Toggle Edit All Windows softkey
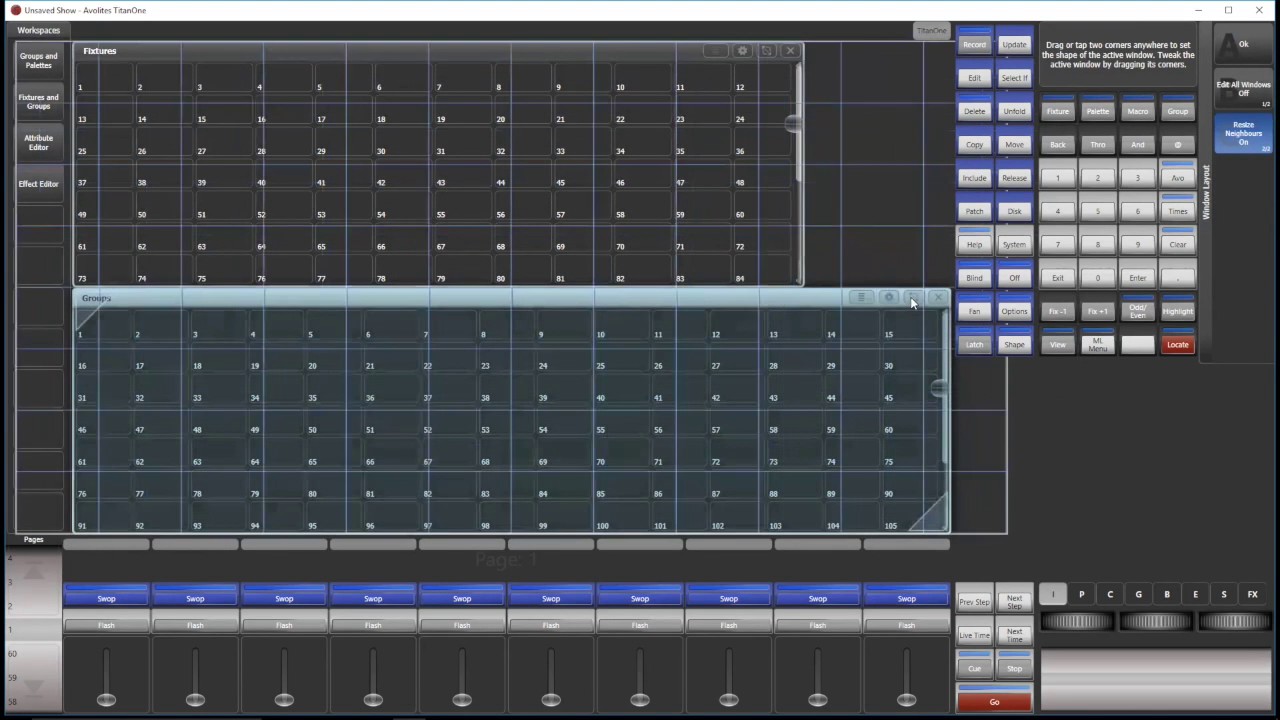This screenshot has height=720, width=1280. 1243,89
